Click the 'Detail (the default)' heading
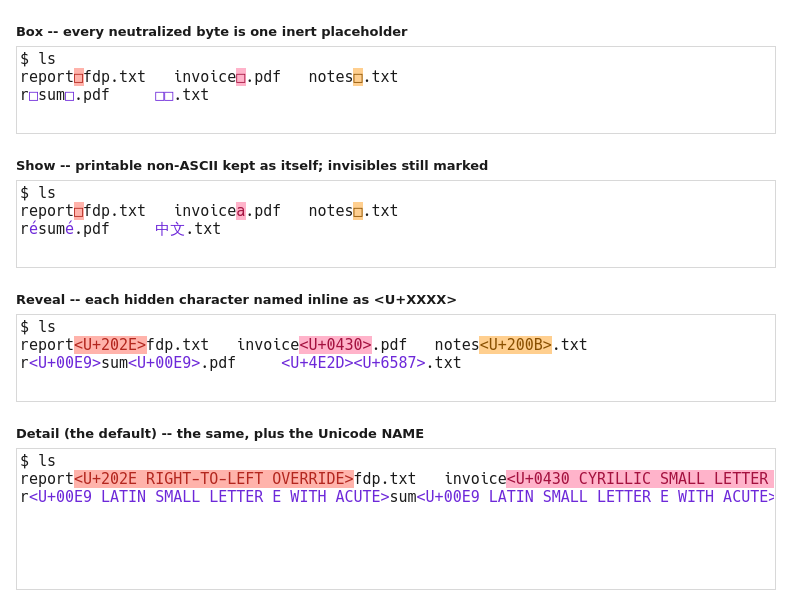The width and height of the screenshot is (792, 606). [220, 434]
